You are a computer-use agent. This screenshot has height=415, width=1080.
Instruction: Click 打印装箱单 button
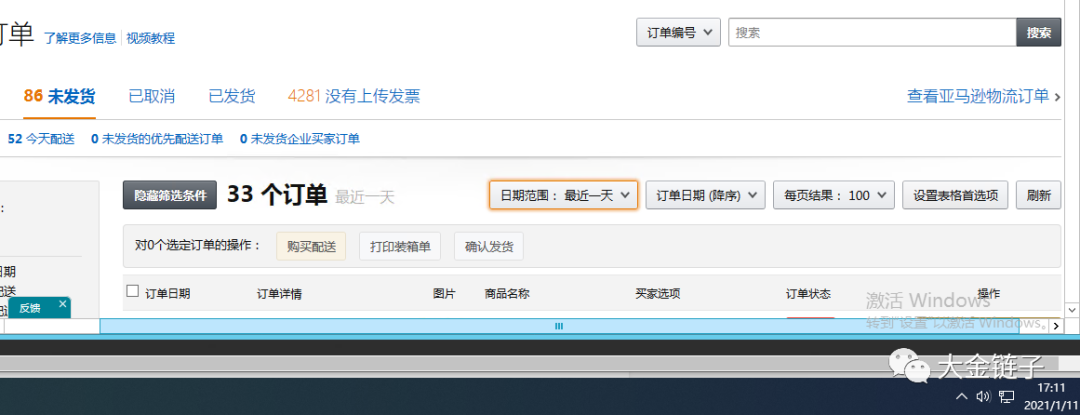click(x=399, y=246)
